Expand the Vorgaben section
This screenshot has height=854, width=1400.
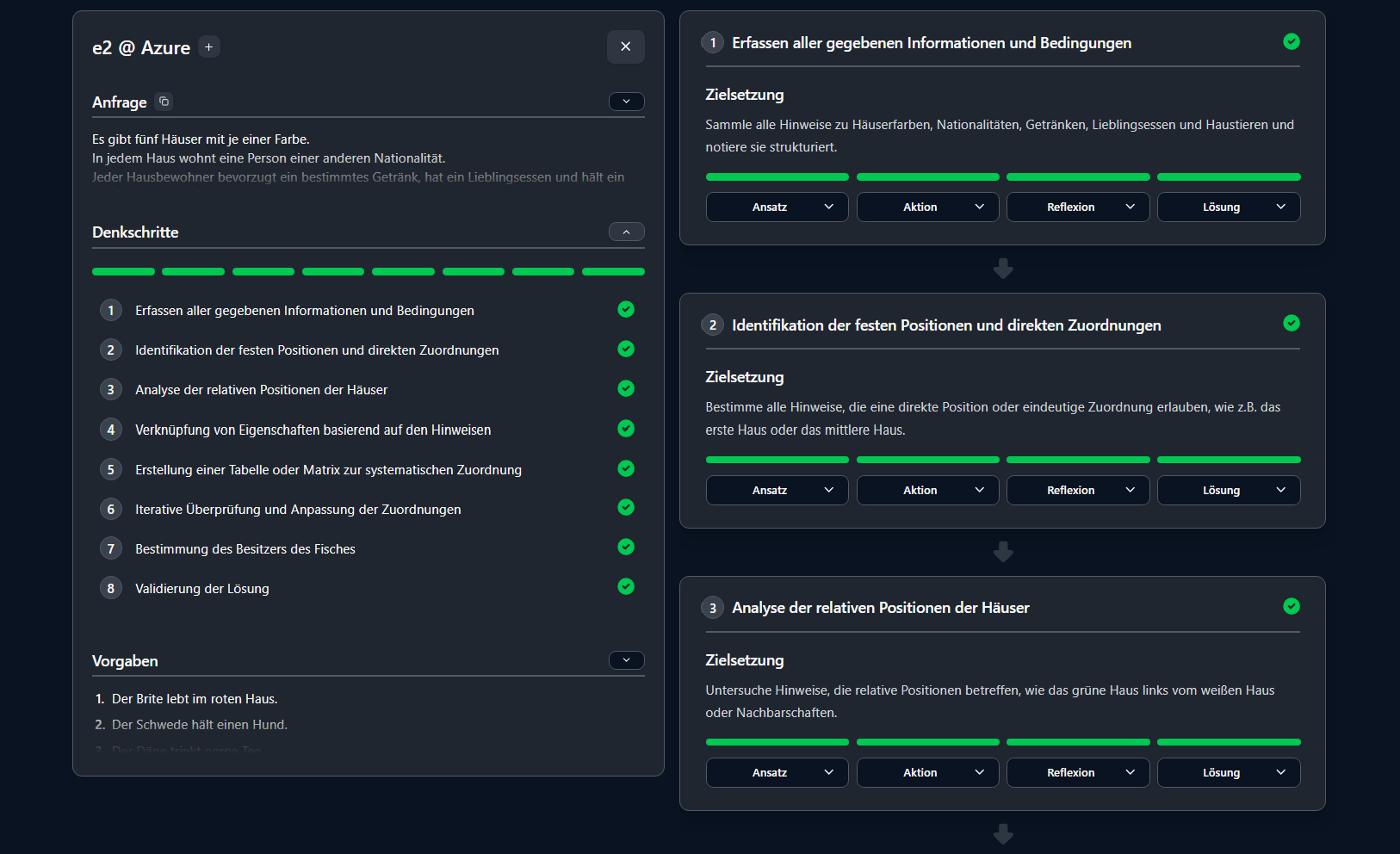[626, 660]
